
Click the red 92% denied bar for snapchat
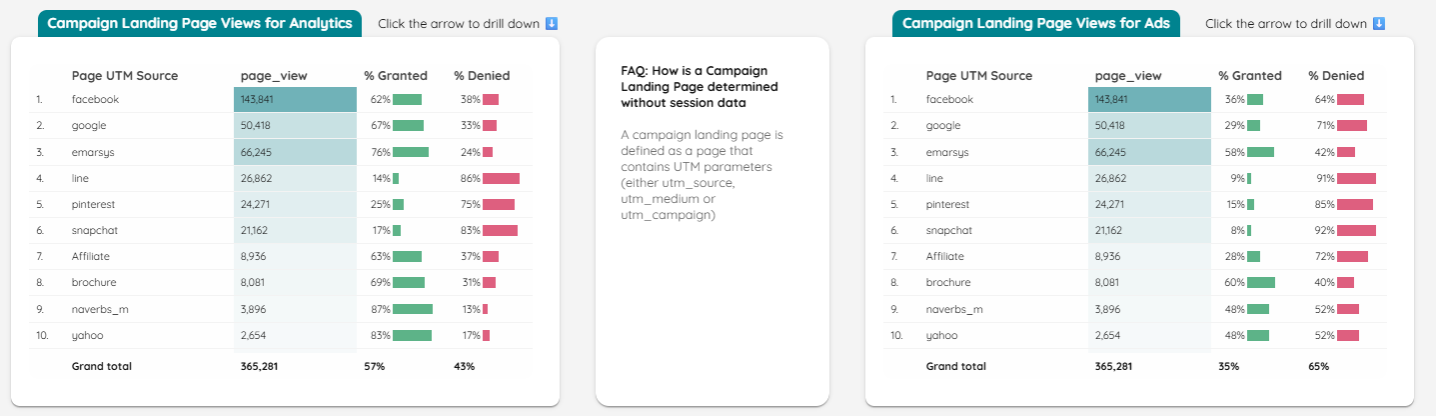(x=1356, y=230)
